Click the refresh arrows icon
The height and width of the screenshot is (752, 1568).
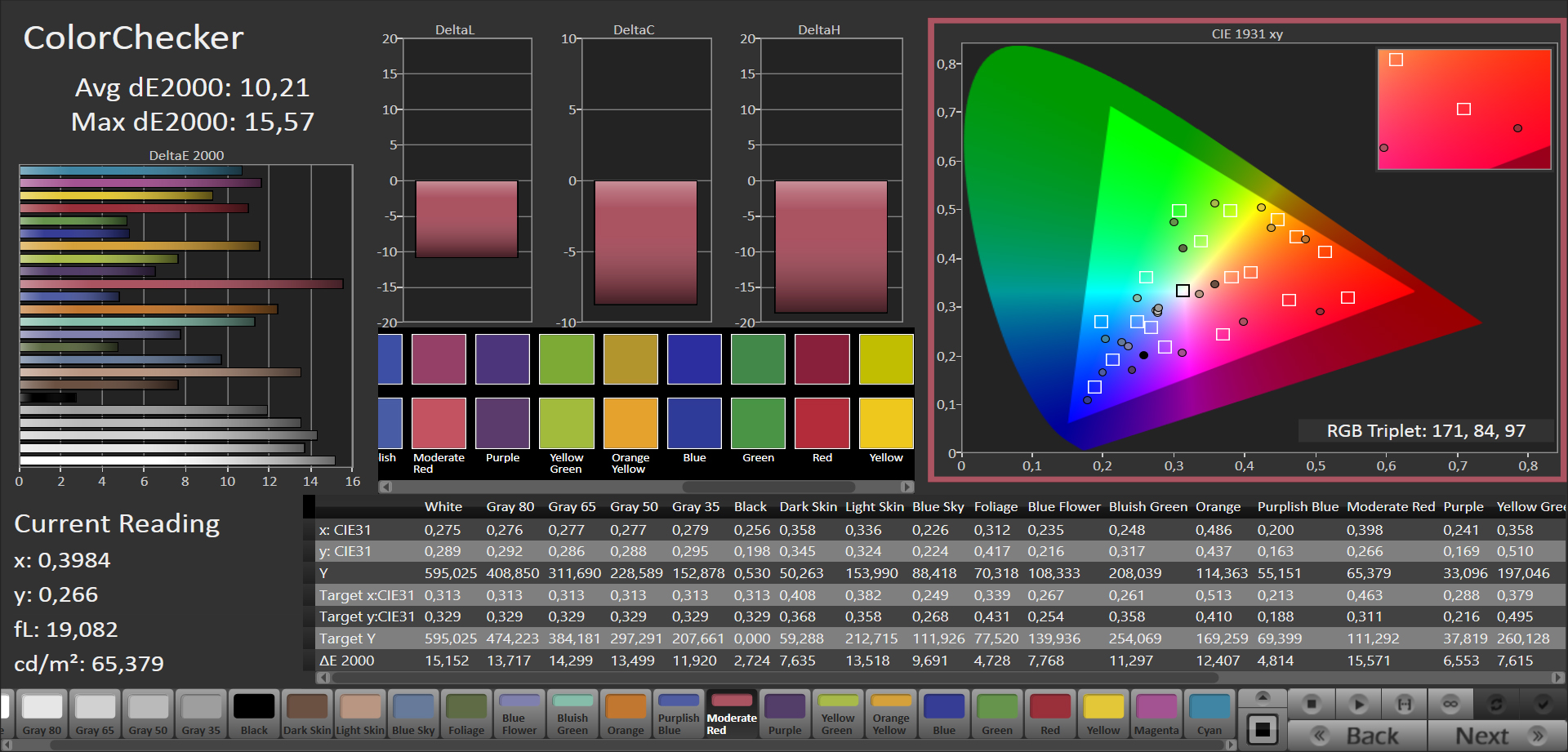1496,704
